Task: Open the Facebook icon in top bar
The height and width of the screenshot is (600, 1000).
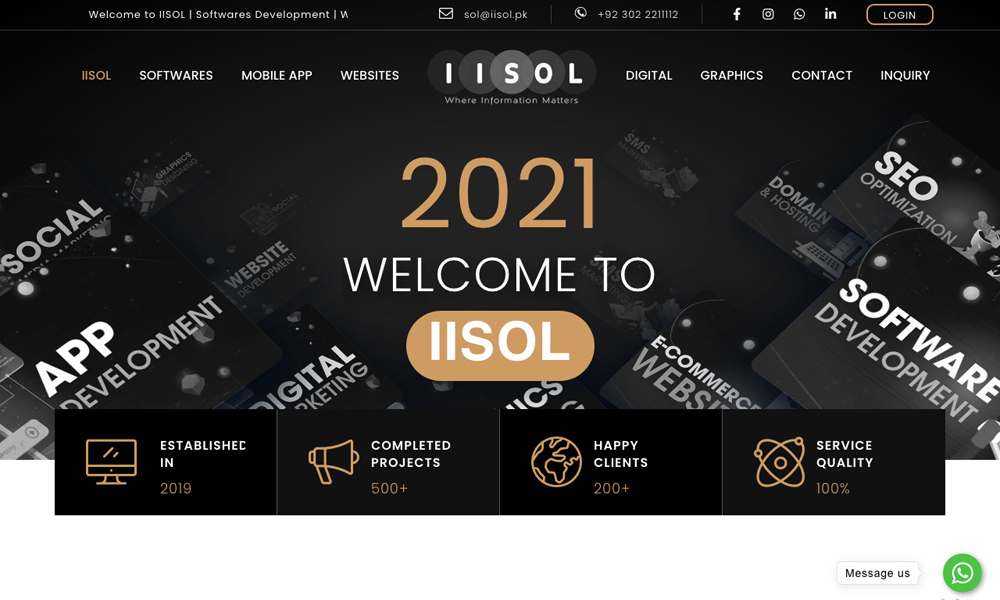Action: coord(737,14)
